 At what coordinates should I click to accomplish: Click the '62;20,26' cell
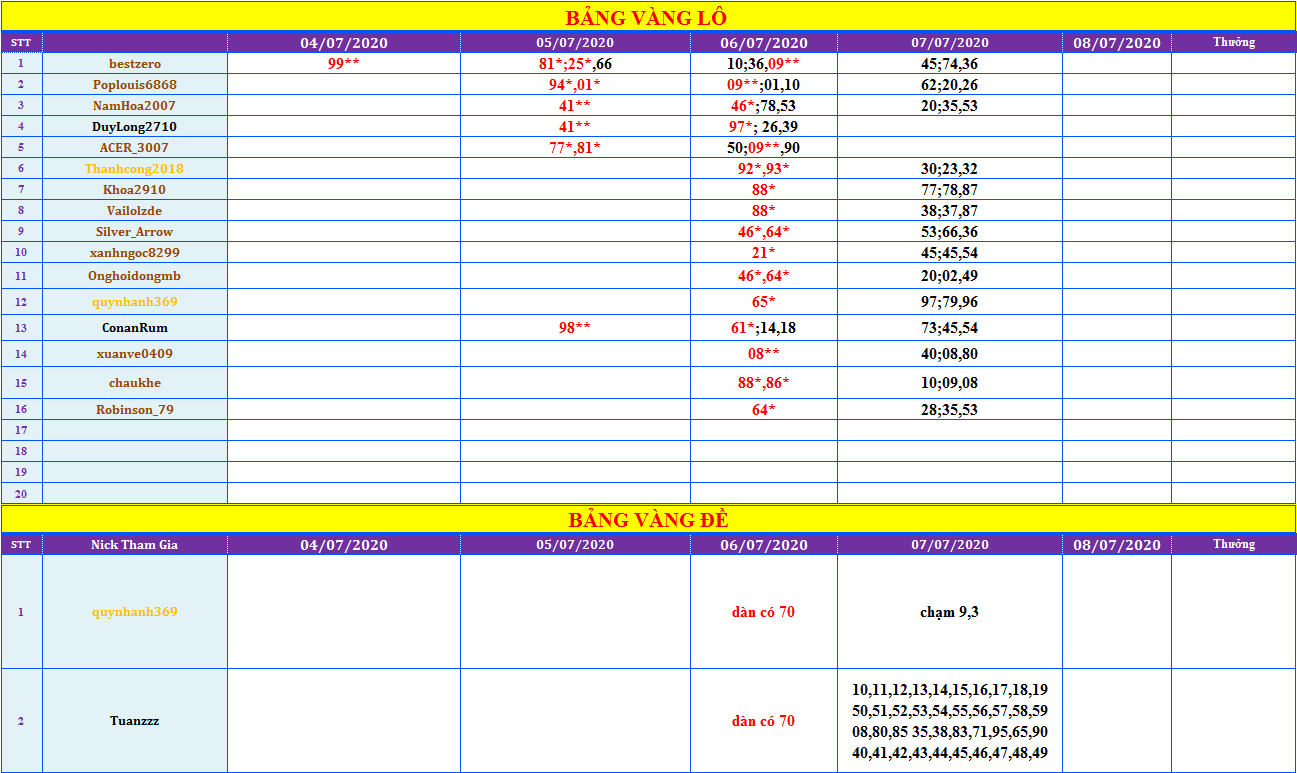[x=950, y=85]
